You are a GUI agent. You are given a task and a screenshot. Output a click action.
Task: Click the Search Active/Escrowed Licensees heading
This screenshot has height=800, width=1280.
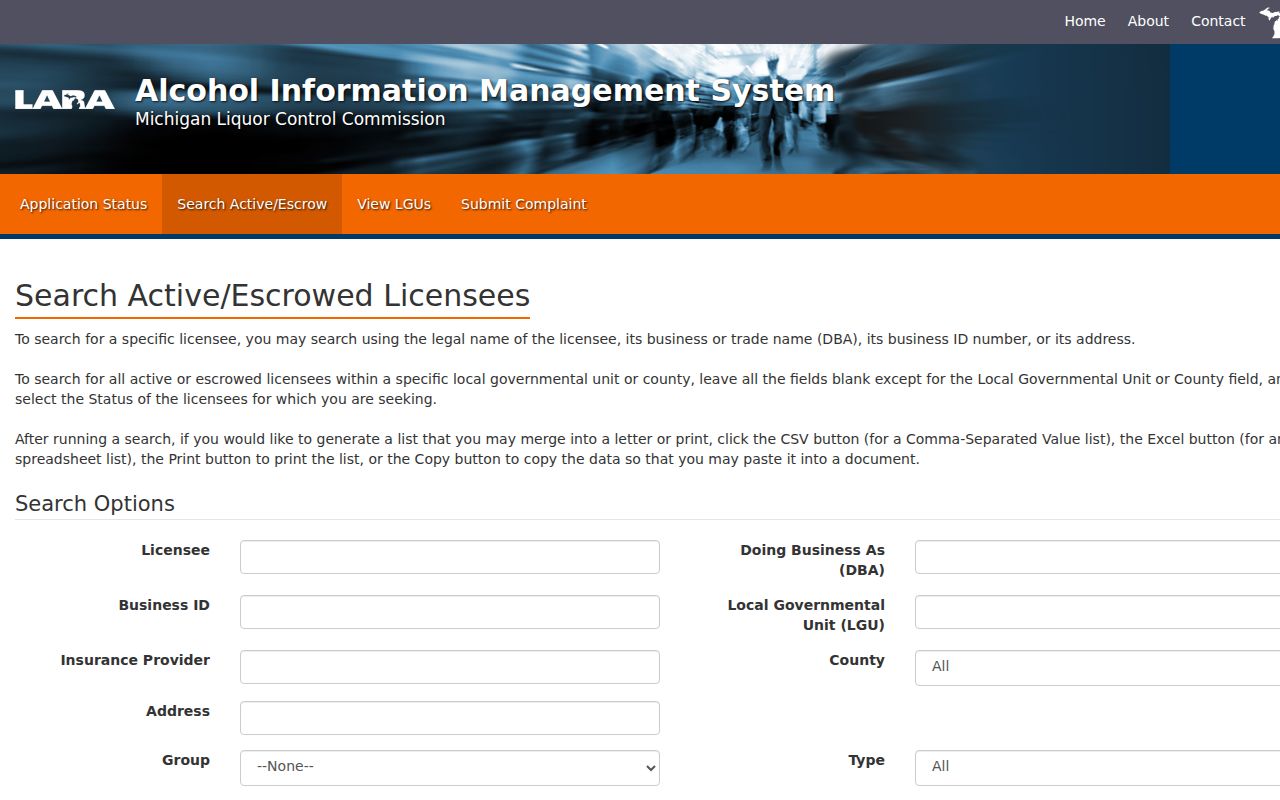click(272, 296)
